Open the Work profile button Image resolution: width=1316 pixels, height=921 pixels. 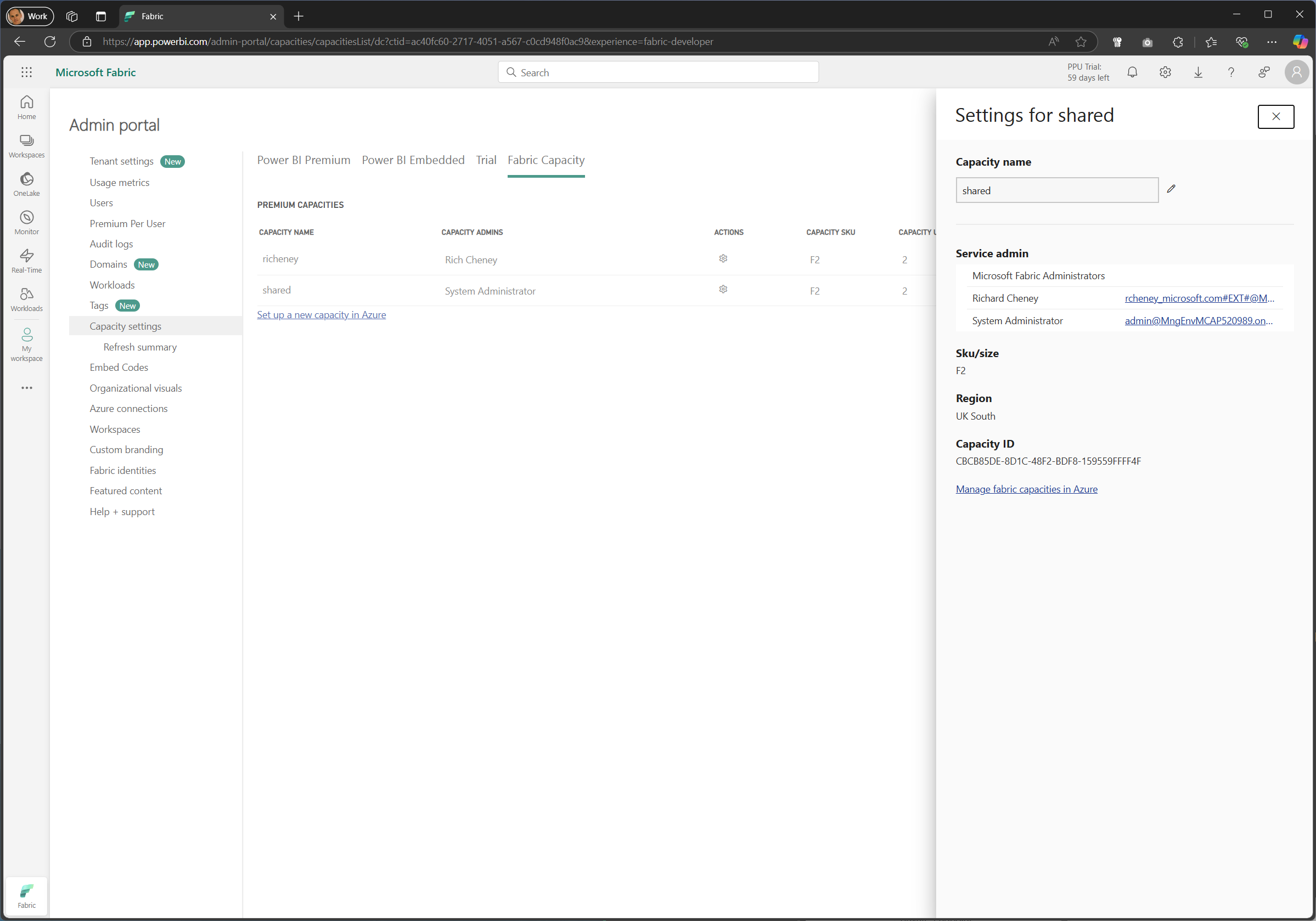(30, 16)
